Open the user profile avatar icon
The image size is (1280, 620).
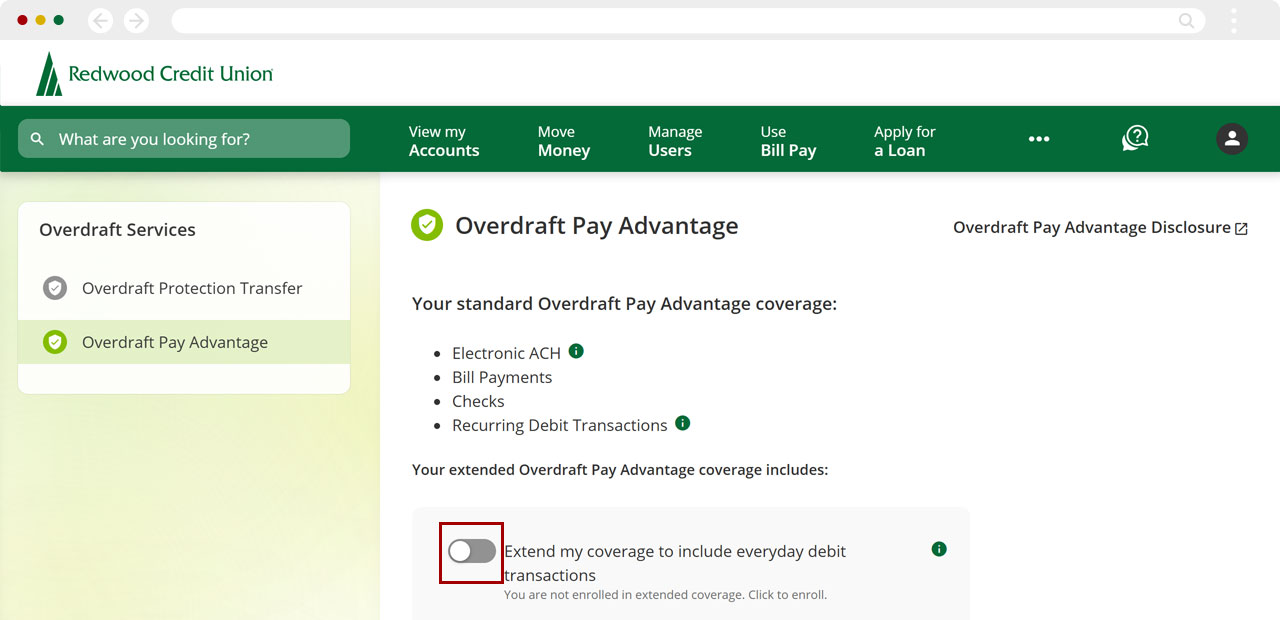[x=1231, y=139]
